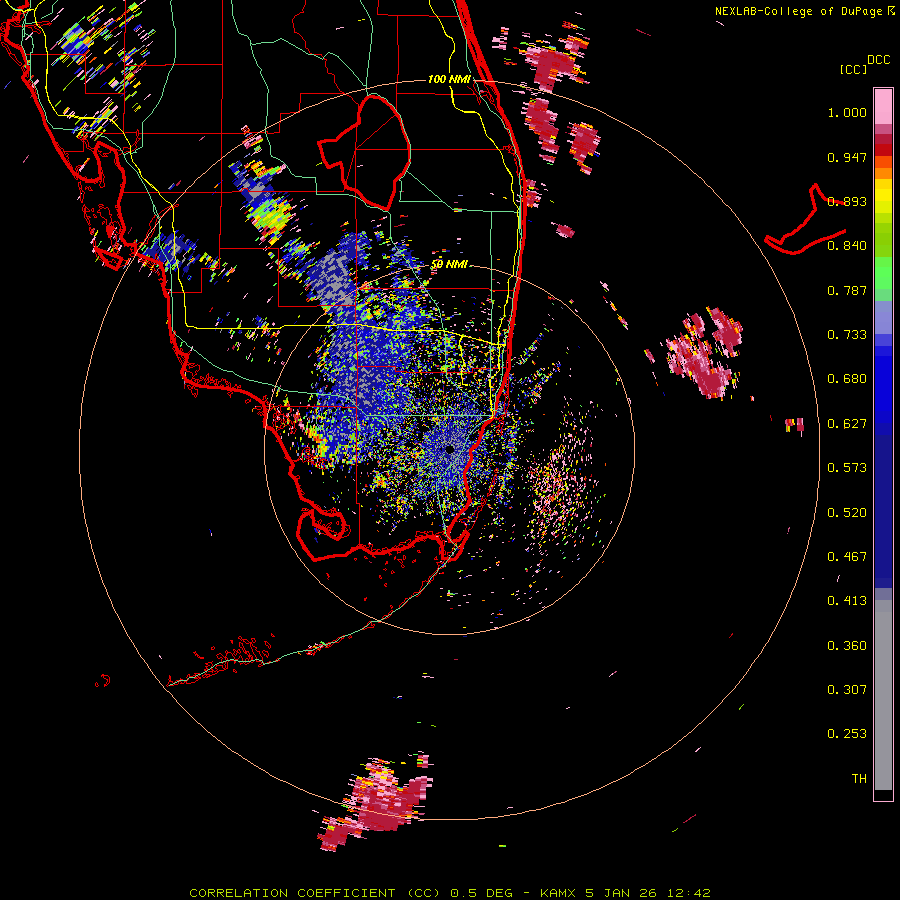Click the 0.893 color scale value
Viewport: 900px width, 900px height.
pyautogui.click(x=847, y=201)
